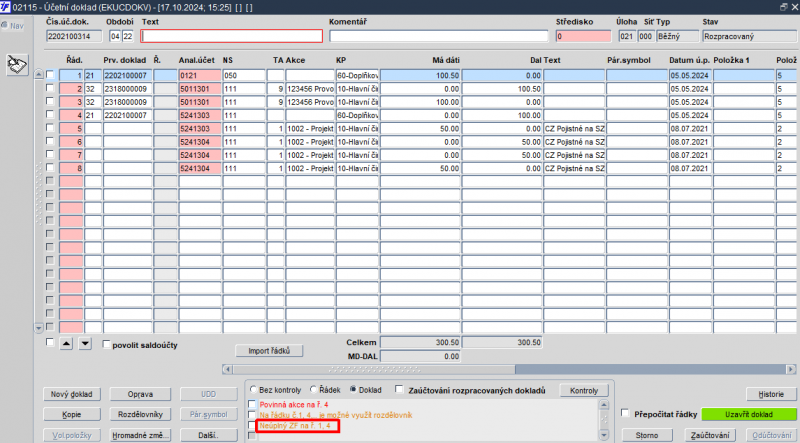This screenshot has height=443, width=800.
Task: Click the Nový doklad button
Action: click(72, 394)
